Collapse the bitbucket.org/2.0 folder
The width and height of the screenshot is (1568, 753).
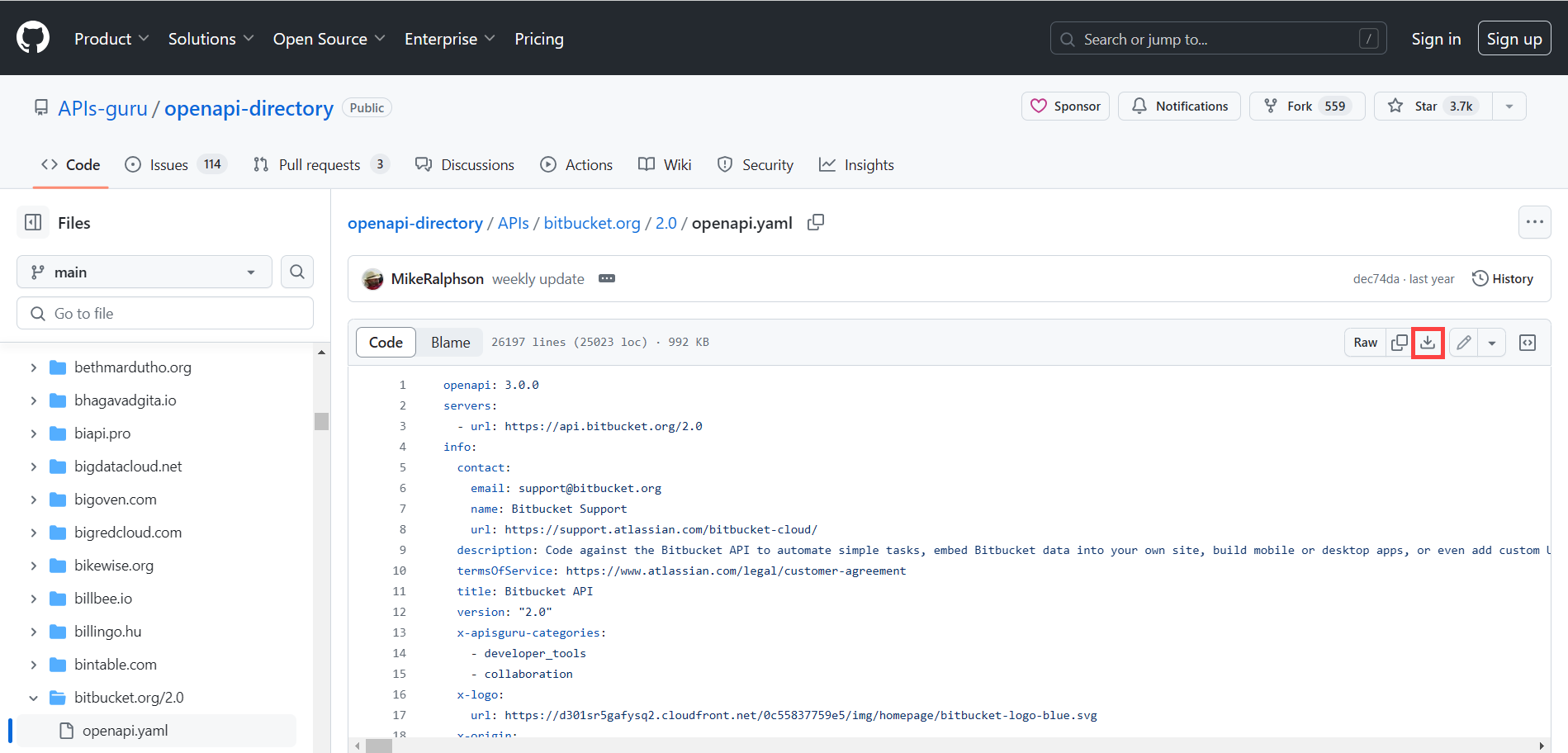(33, 698)
